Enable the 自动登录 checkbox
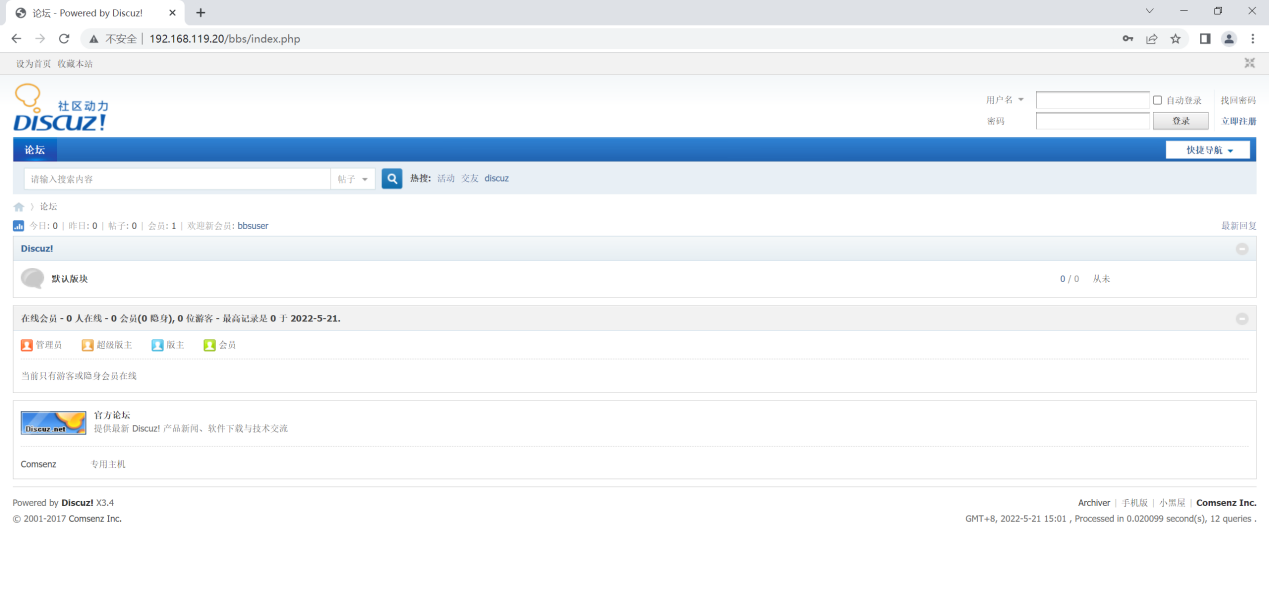 [x=1158, y=100]
